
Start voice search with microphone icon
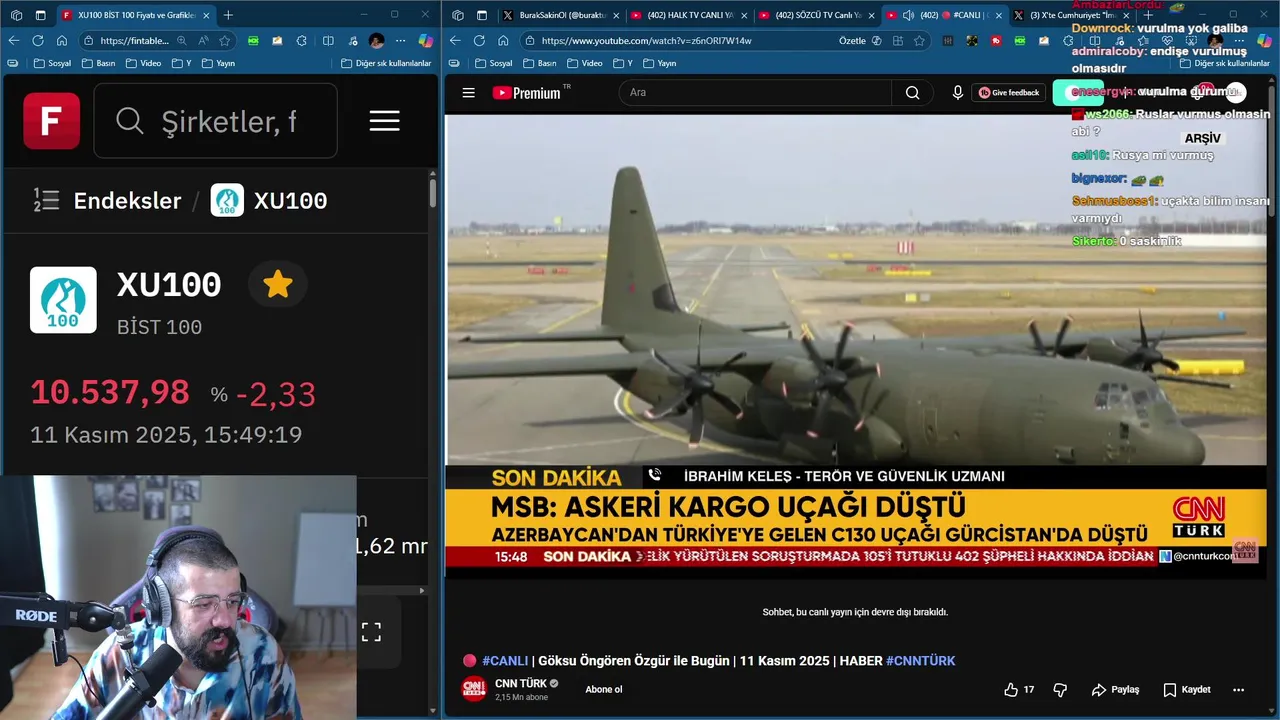(x=958, y=92)
